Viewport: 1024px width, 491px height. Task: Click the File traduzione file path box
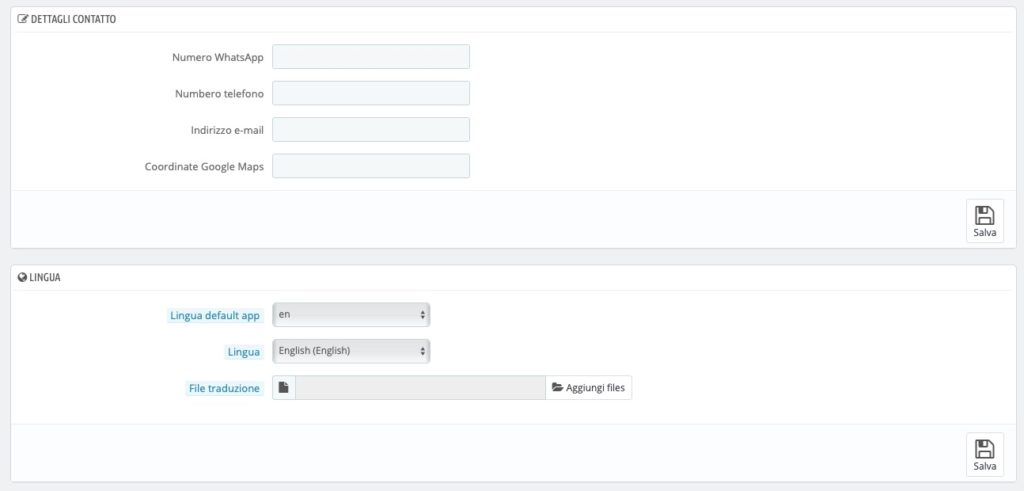click(420, 388)
